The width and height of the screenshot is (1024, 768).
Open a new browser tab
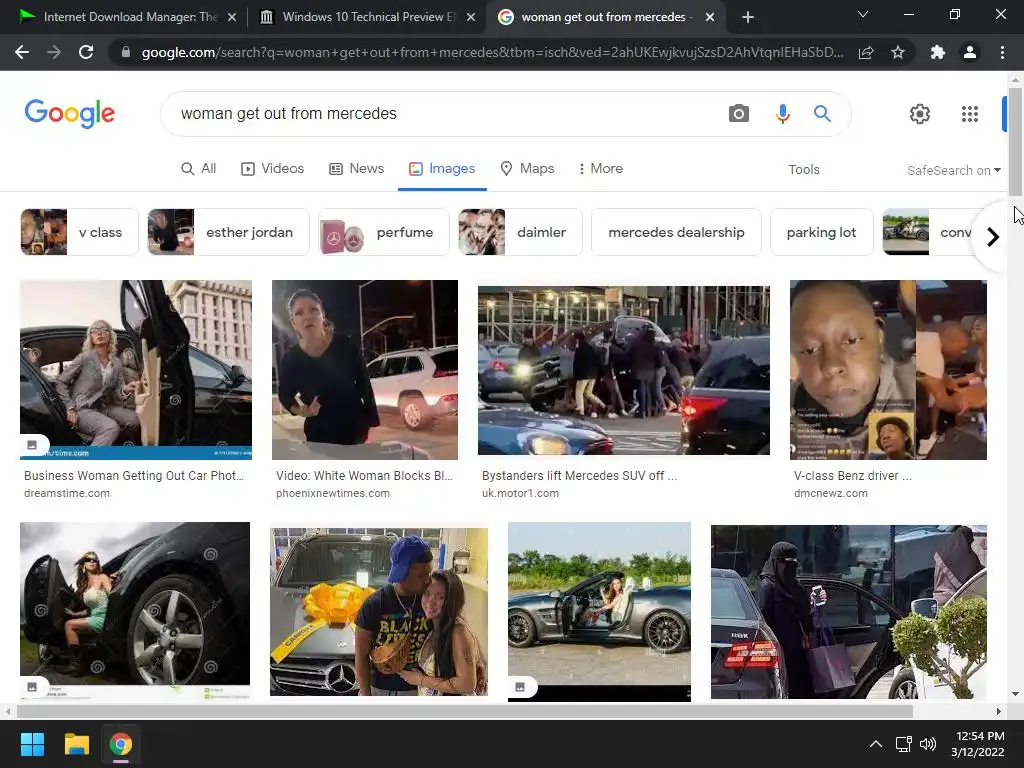click(748, 17)
